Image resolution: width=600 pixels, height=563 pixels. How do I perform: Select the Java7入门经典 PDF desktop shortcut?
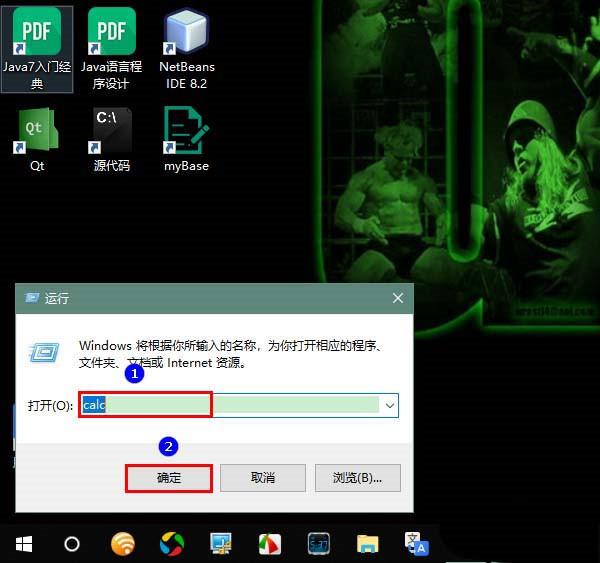click(37, 49)
